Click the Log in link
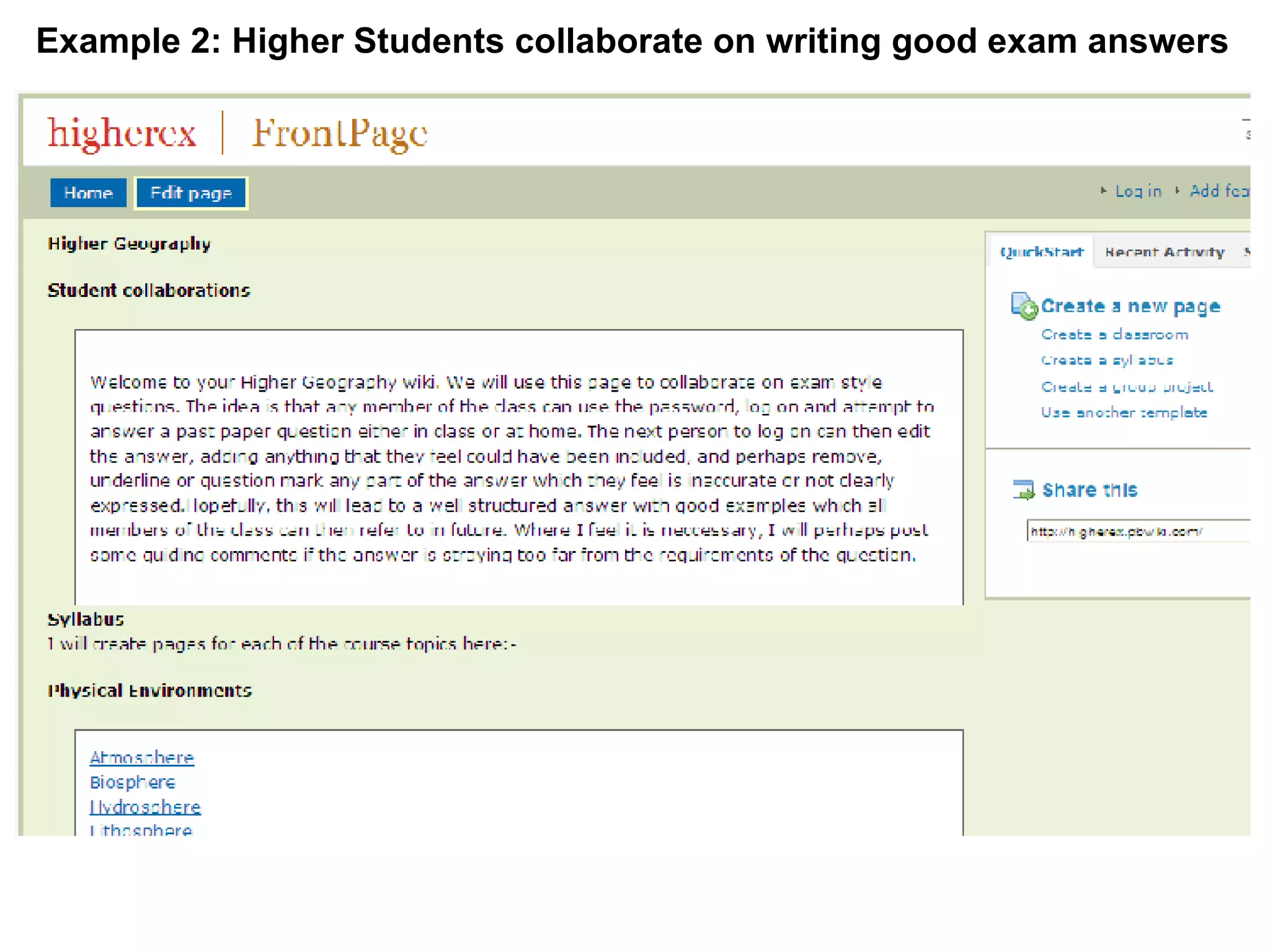 (x=1138, y=192)
